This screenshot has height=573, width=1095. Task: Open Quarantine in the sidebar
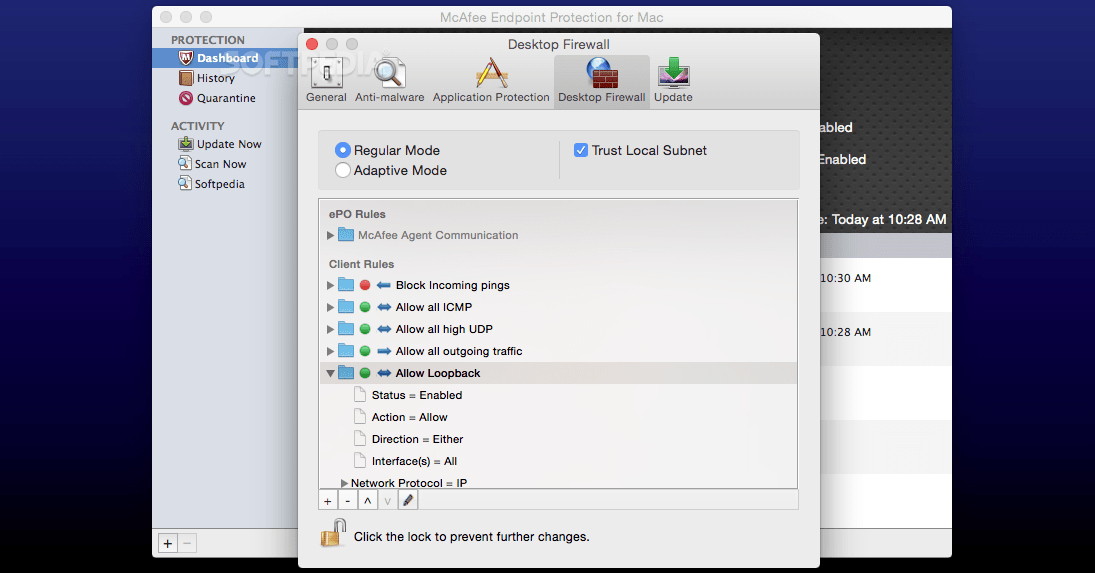[x=225, y=98]
